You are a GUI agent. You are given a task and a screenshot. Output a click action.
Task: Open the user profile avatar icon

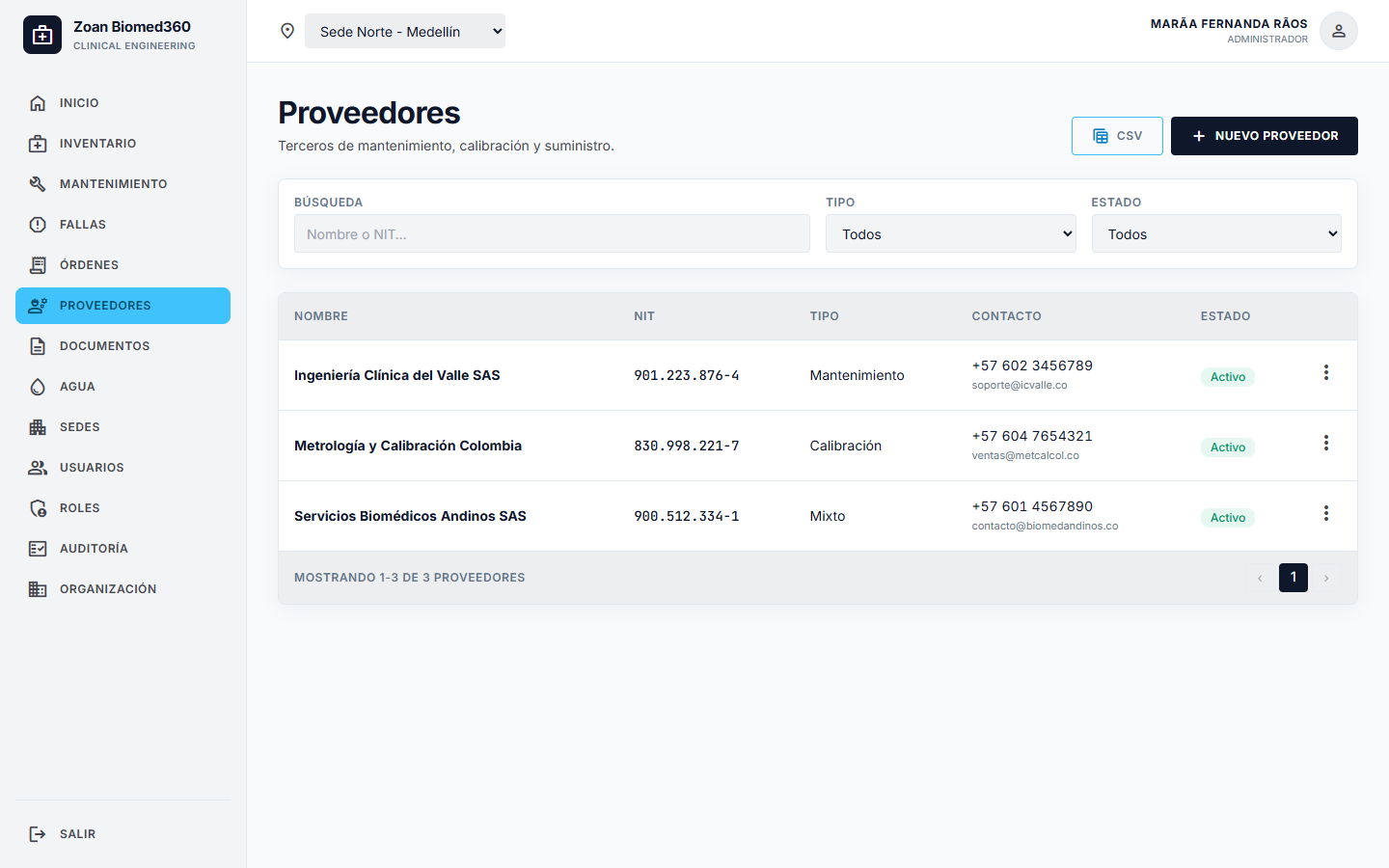[1339, 31]
